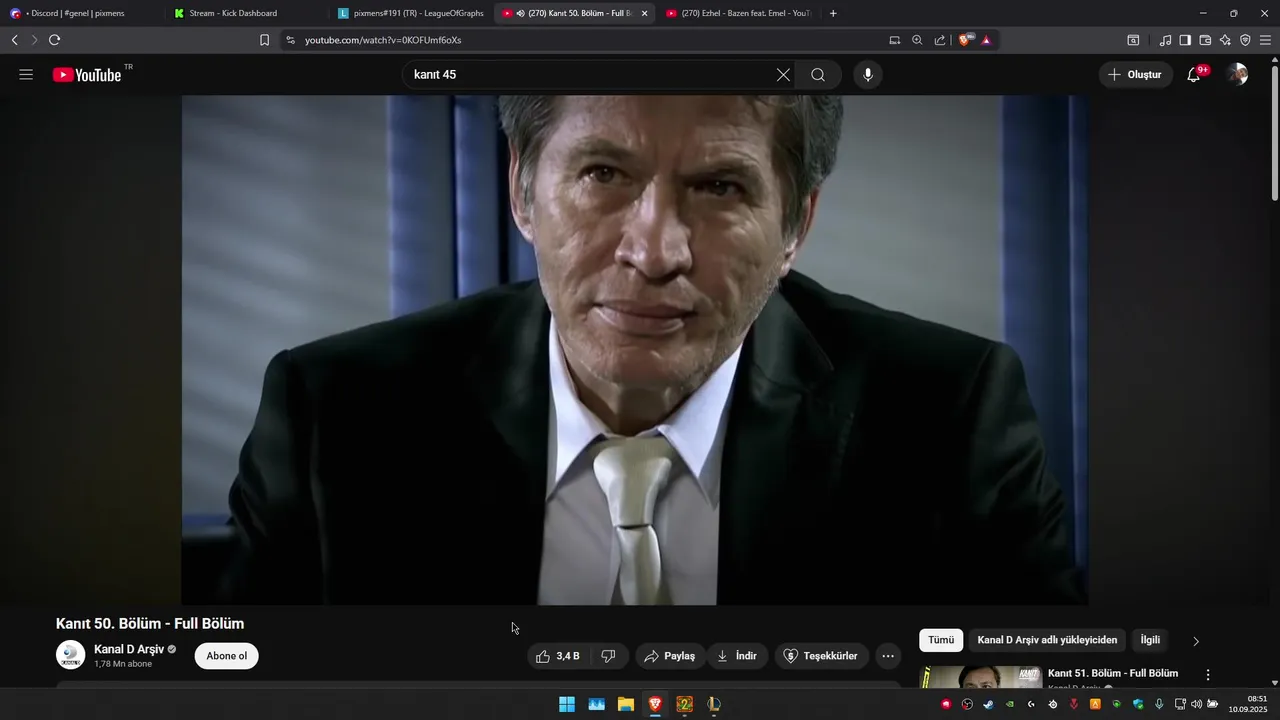
Task: Open options for Kanıt 51. Bölüm video
Action: coord(1208,675)
